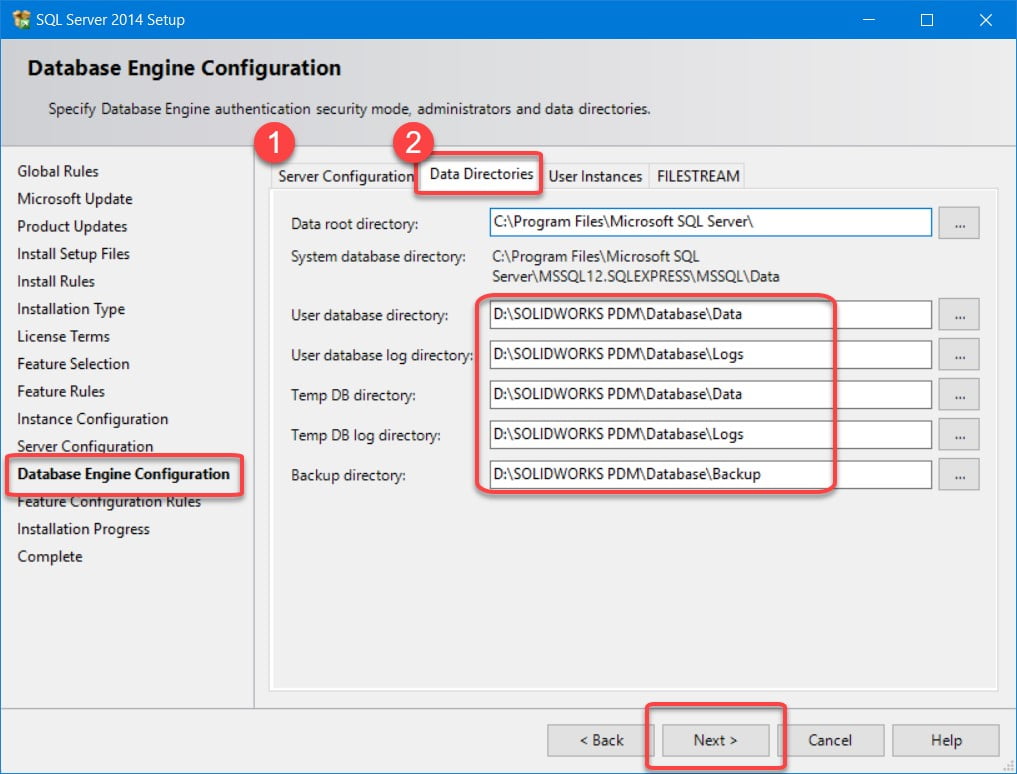
Task: Click the Next button
Action: point(715,740)
